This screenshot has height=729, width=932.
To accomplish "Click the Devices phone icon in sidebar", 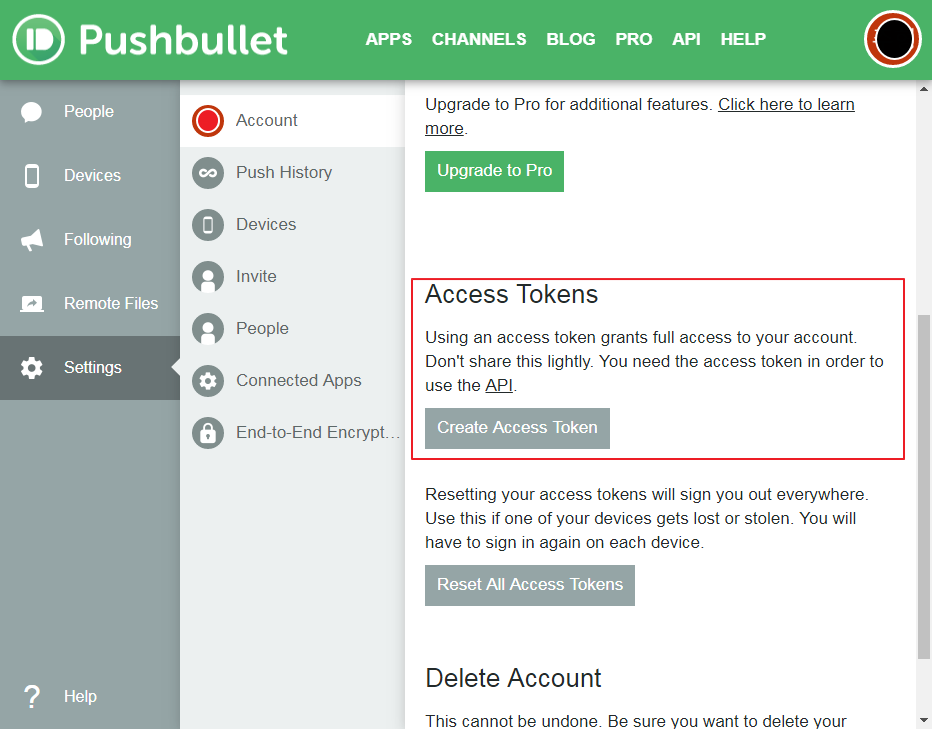I will tap(32, 175).
